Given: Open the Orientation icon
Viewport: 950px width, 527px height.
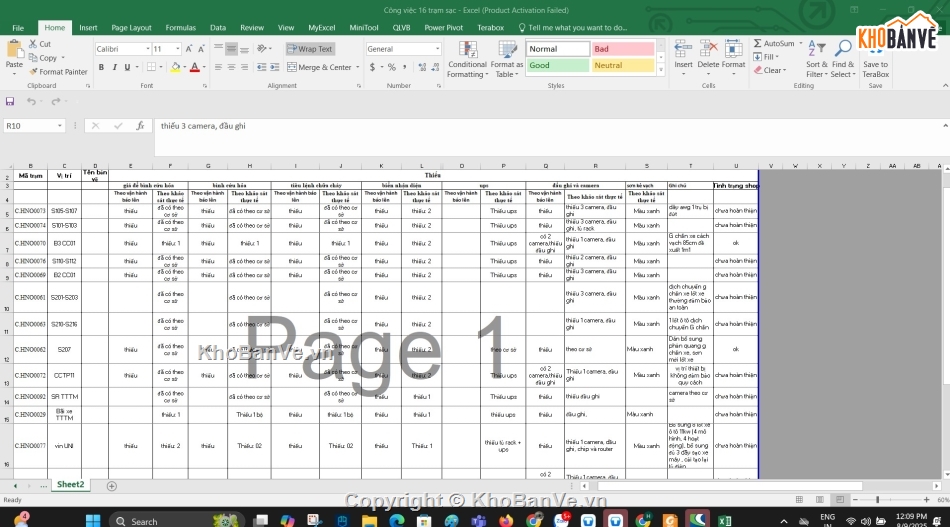Looking at the screenshot, I should click(x=262, y=48).
